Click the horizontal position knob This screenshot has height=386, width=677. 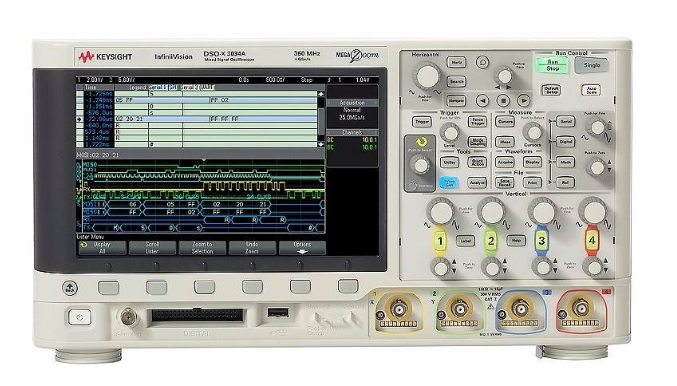point(504,76)
